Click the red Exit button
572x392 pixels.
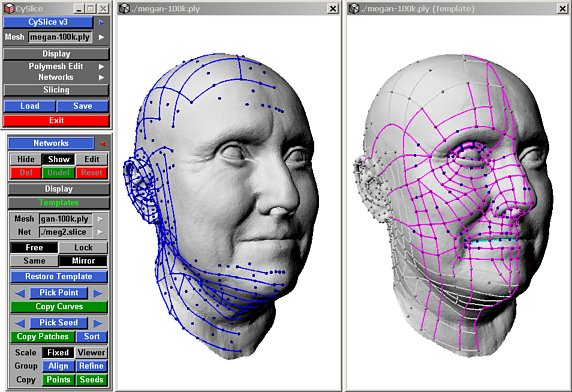(x=56, y=120)
